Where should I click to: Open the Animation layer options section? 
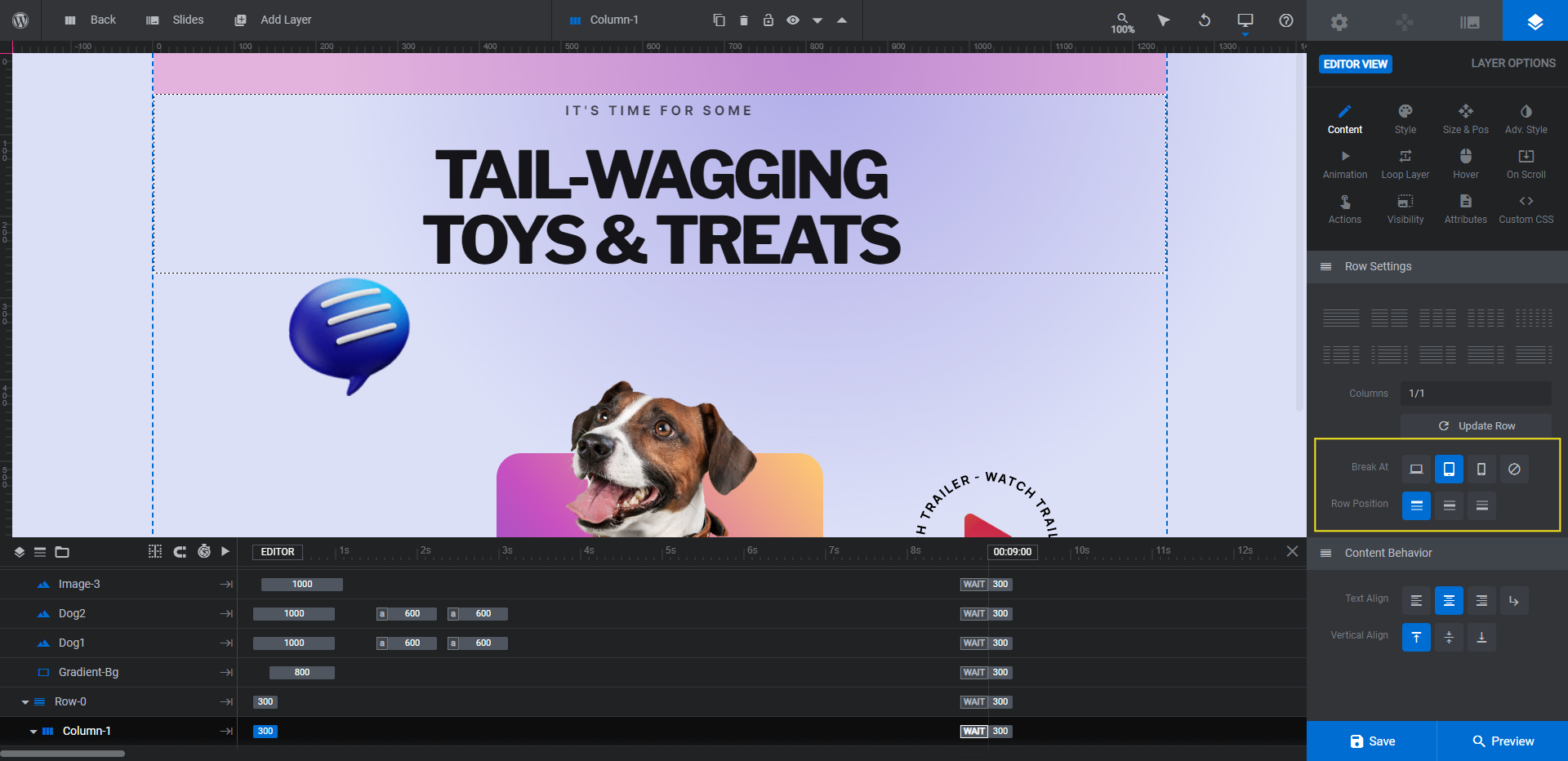[x=1345, y=164]
